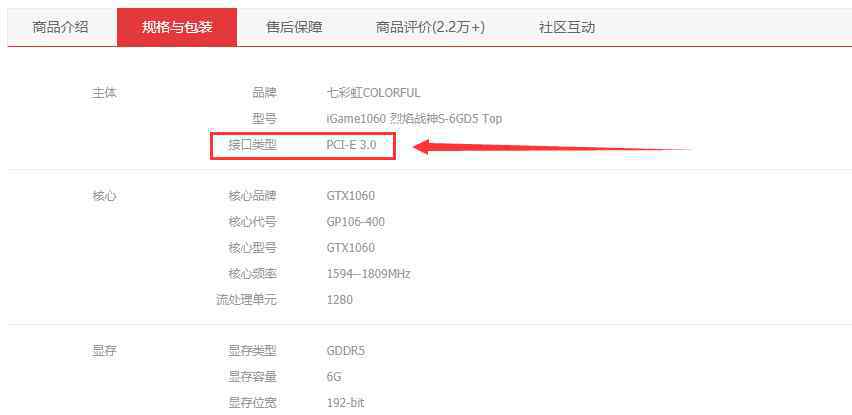Open 商品评价(2.2万+) reviews tab
This screenshot has width=852, height=415.
point(430,28)
